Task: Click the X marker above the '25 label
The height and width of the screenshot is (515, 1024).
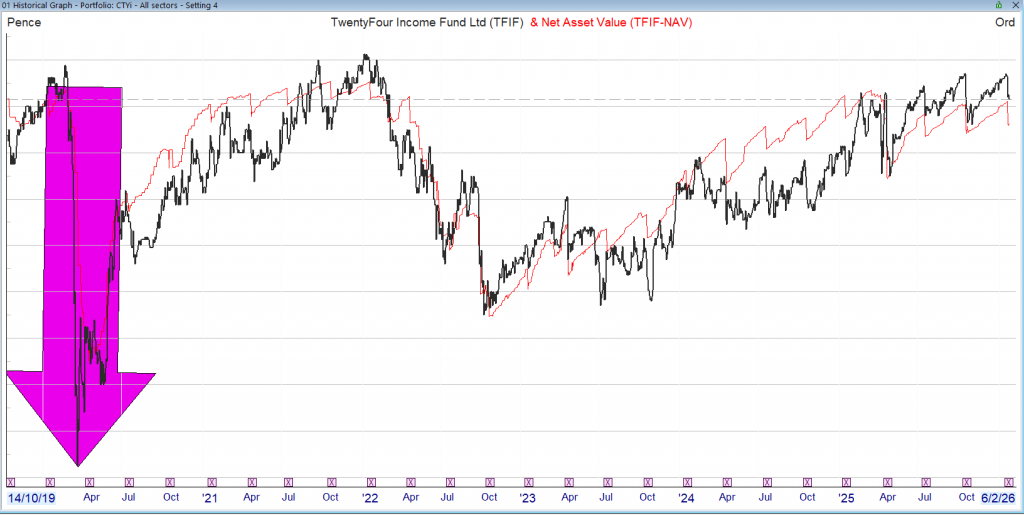Action: click(845, 483)
